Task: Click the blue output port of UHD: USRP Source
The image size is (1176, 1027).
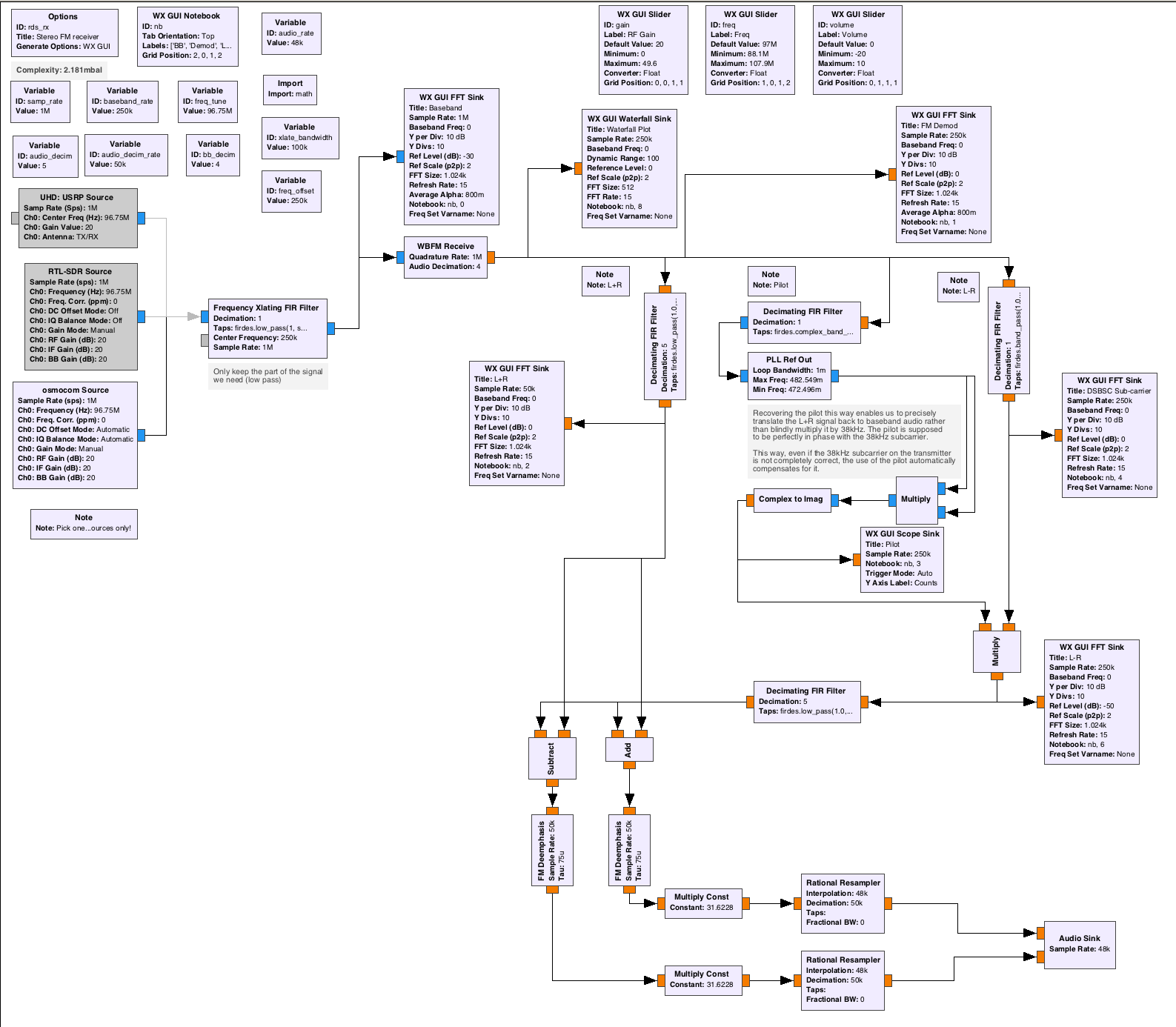Action: (141, 218)
